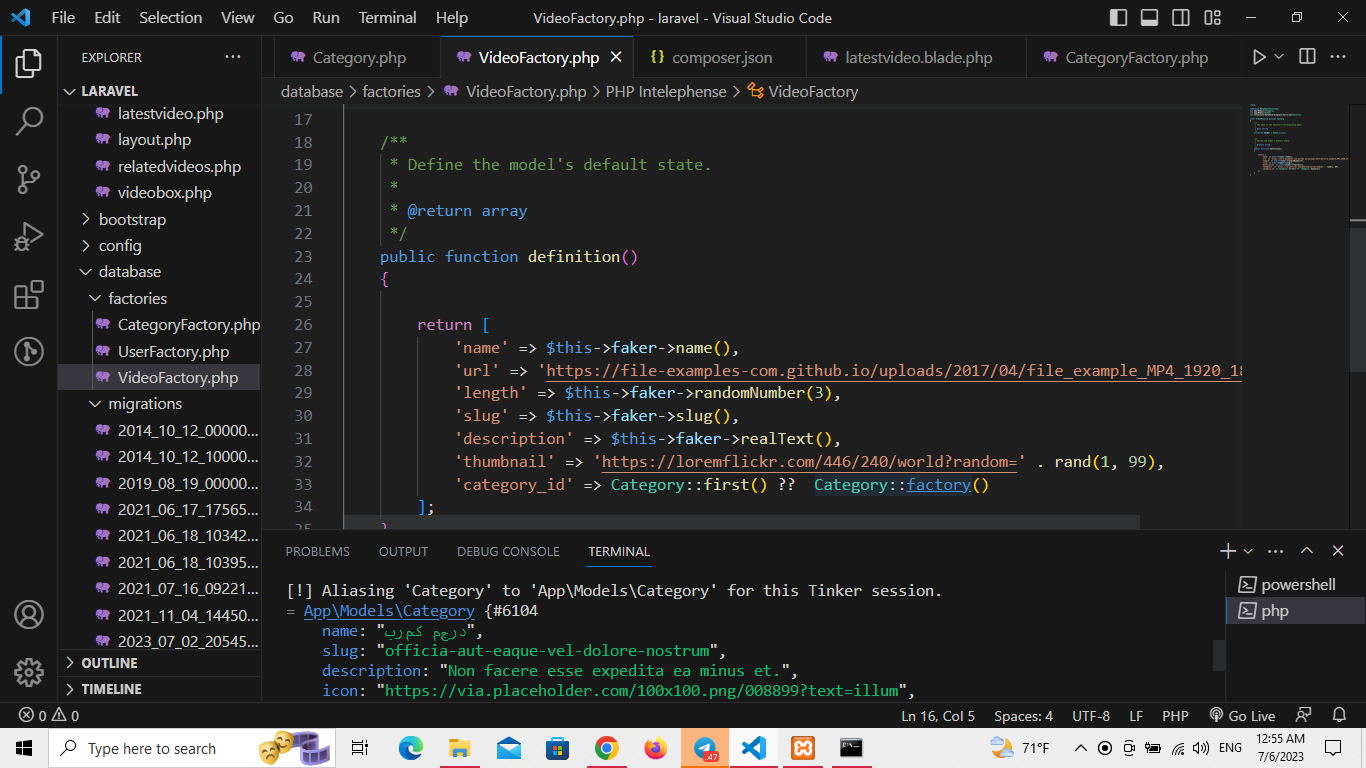Open the Search view in activity bar
This screenshot has height=768, width=1366.
29,122
